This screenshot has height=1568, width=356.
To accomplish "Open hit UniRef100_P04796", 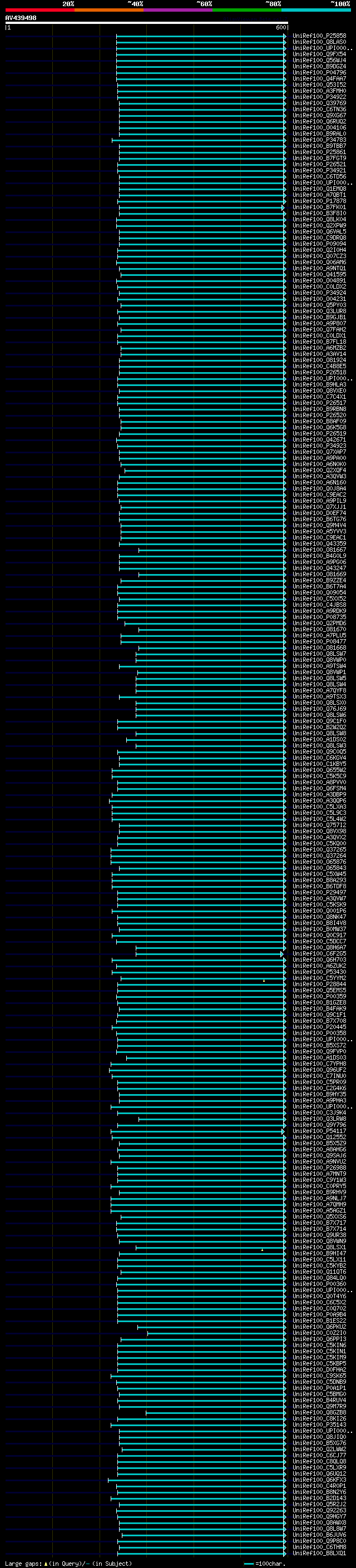I will pyautogui.click(x=319, y=72).
